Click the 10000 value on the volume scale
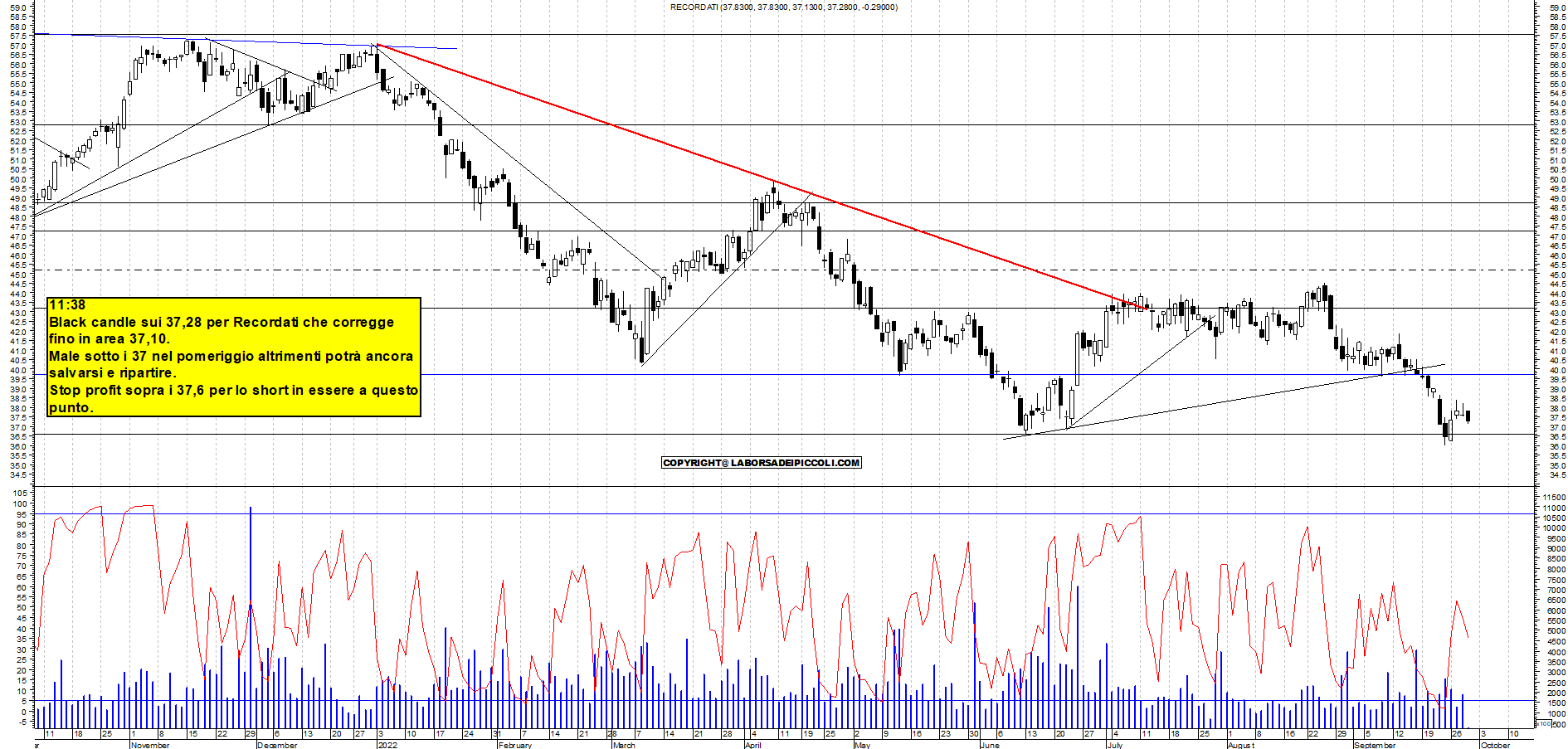The height and width of the screenshot is (749, 1568). [1554, 528]
